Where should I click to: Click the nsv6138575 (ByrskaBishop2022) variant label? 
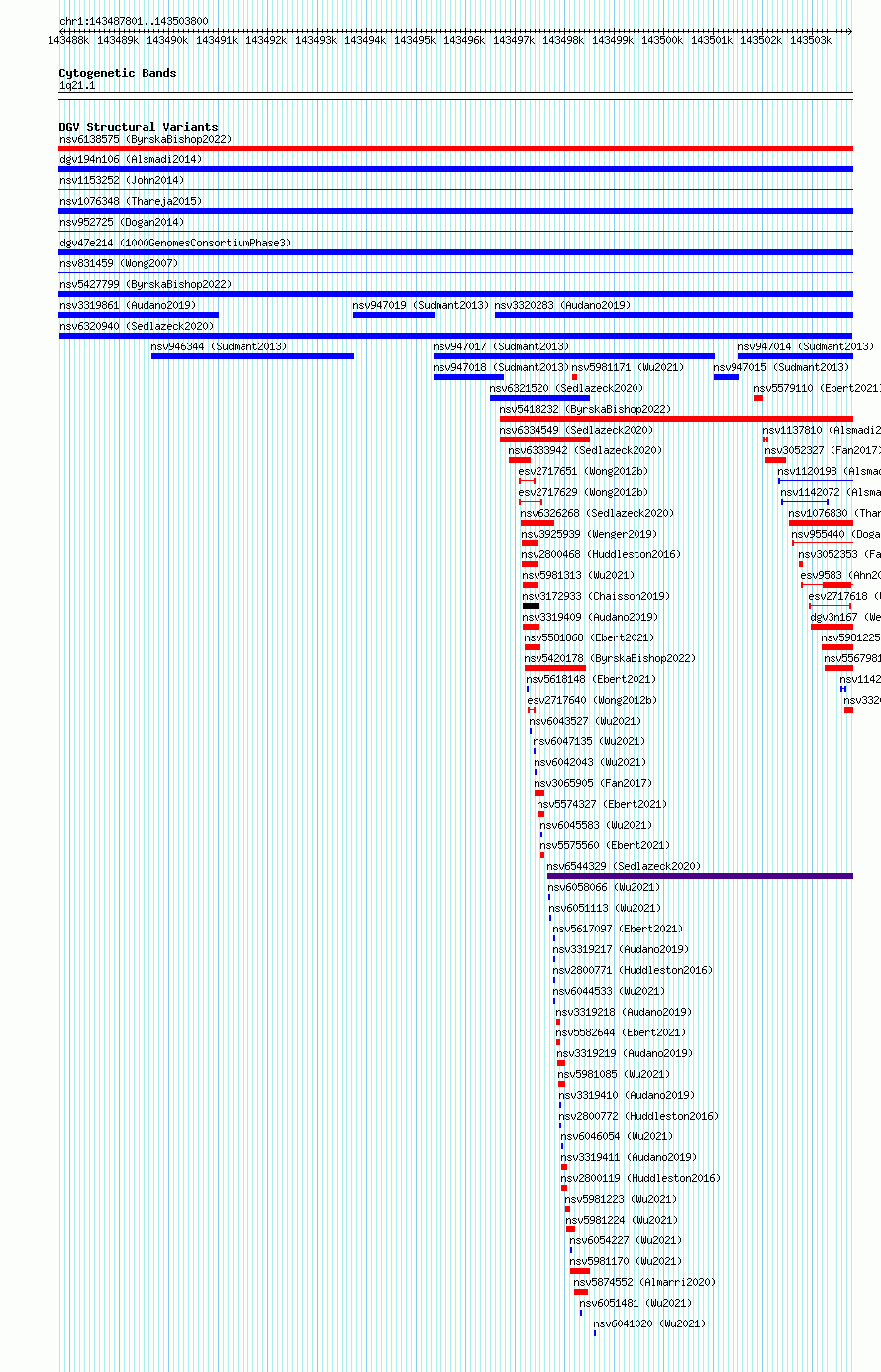click(146, 139)
